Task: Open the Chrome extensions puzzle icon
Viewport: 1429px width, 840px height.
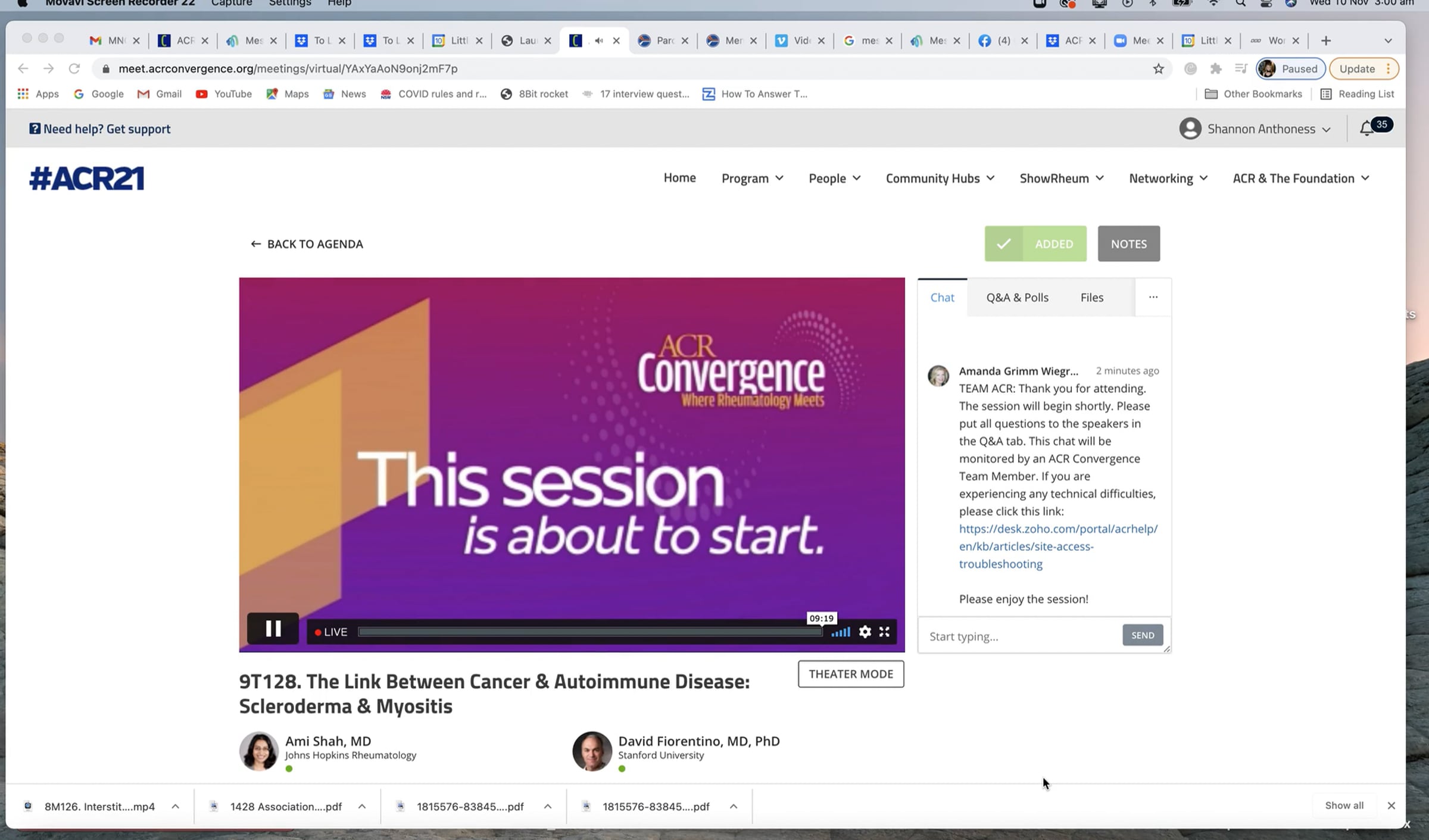Action: [1215, 69]
